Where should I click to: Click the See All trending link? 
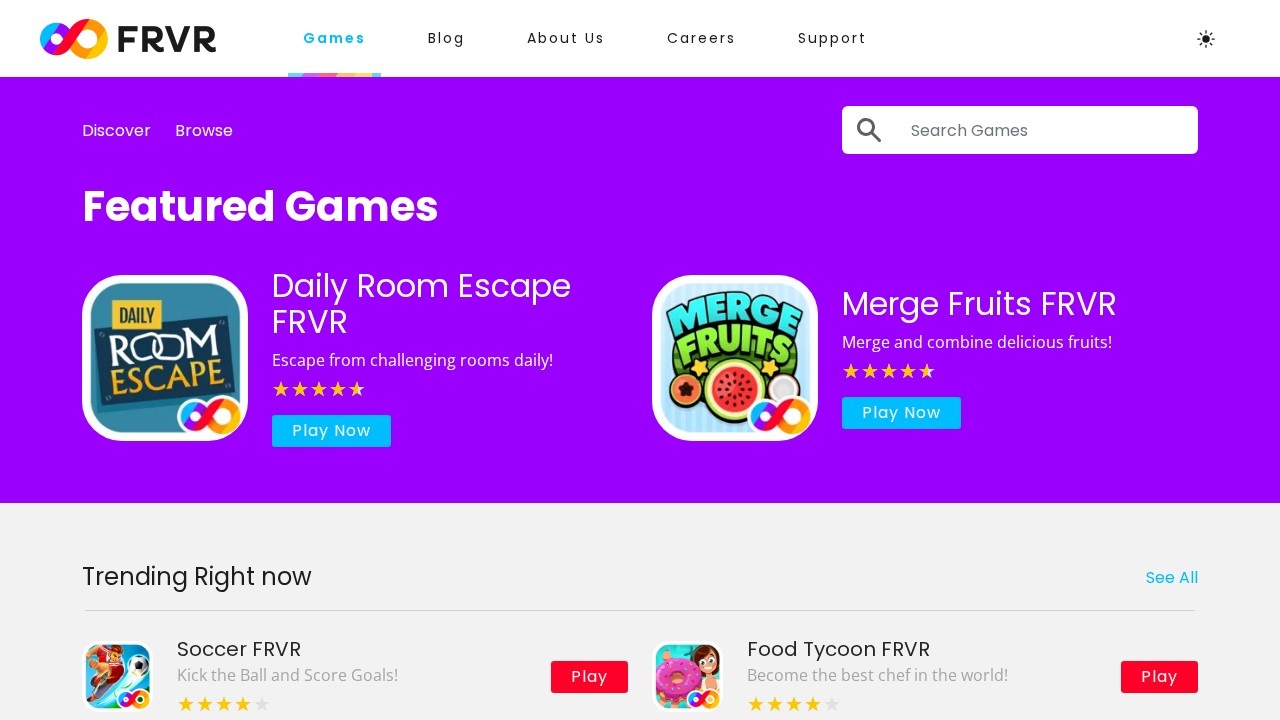coord(1172,577)
